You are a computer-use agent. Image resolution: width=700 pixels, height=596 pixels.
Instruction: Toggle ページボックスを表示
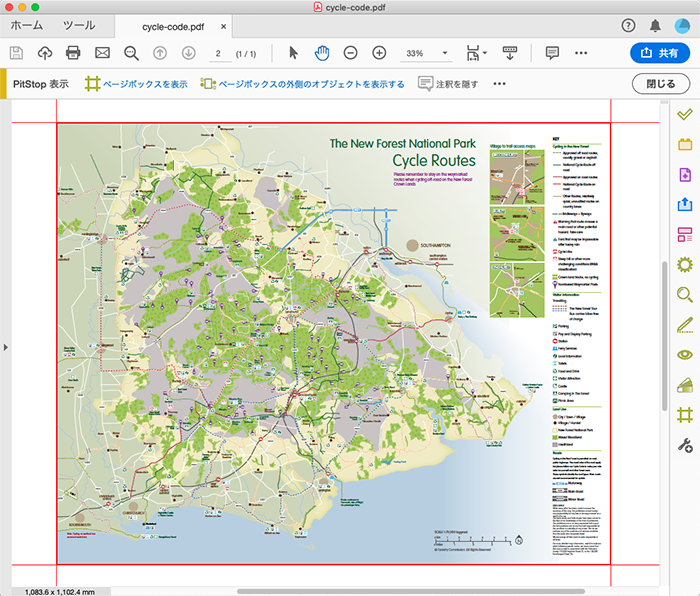pos(136,84)
